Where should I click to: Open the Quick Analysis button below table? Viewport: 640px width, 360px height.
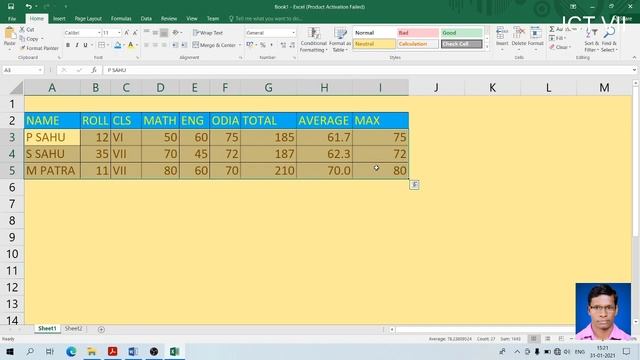(414, 185)
